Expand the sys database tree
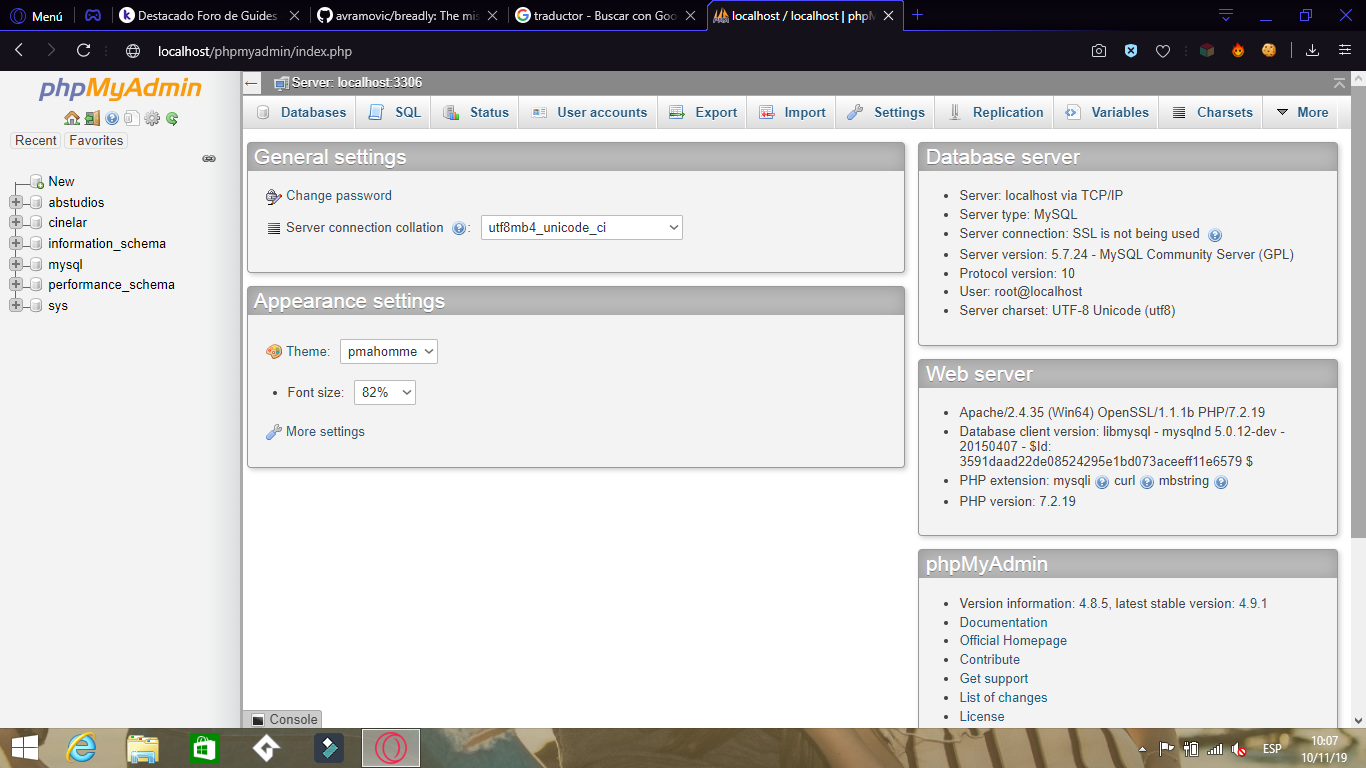This screenshot has width=1366, height=768. [x=16, y=306]
